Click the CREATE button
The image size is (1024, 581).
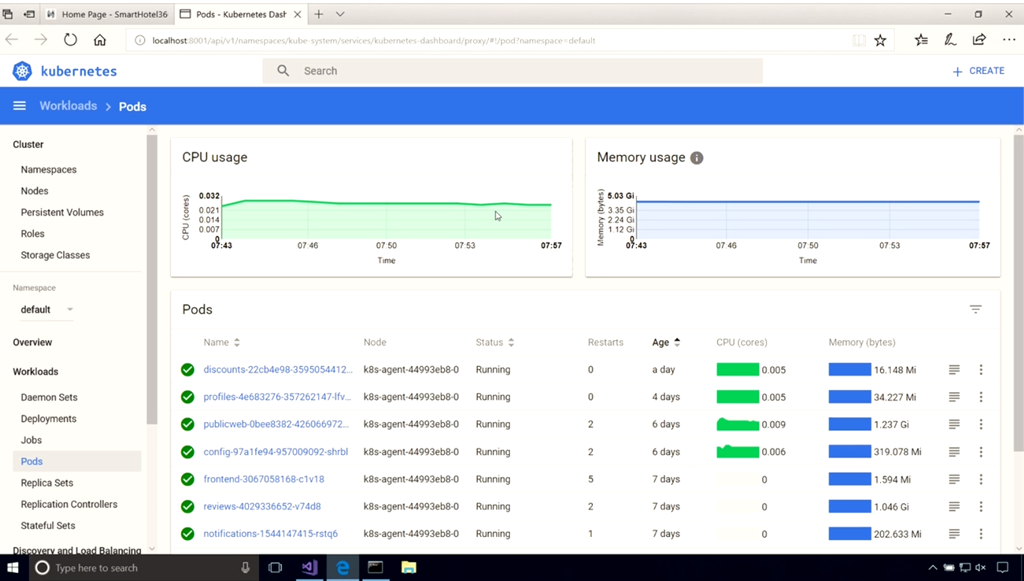(x=978, y=71)
